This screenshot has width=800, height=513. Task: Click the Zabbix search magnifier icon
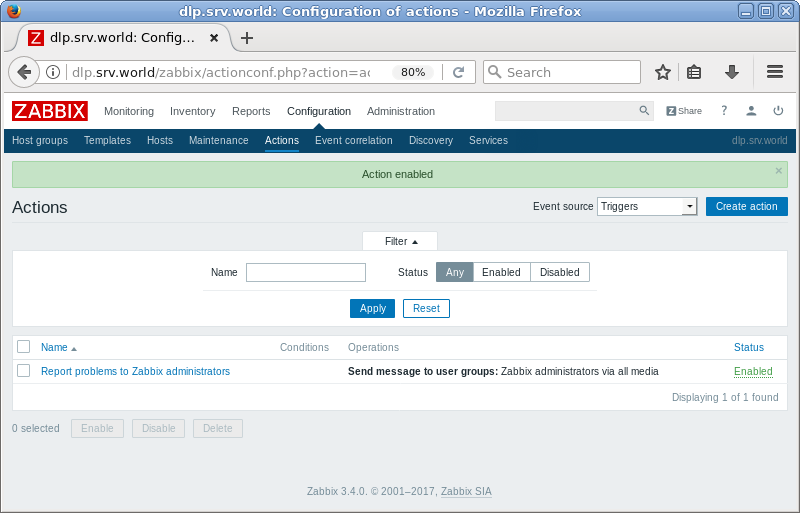coord(644,111)
